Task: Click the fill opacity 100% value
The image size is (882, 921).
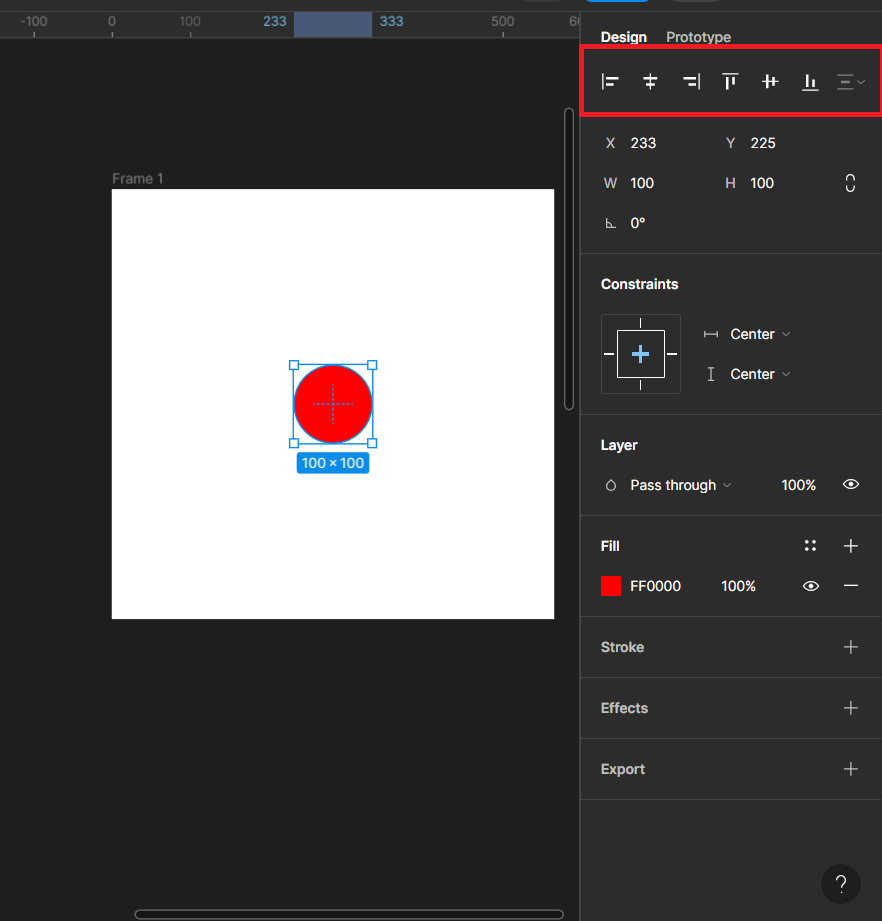Action: [x=738, y=586]
